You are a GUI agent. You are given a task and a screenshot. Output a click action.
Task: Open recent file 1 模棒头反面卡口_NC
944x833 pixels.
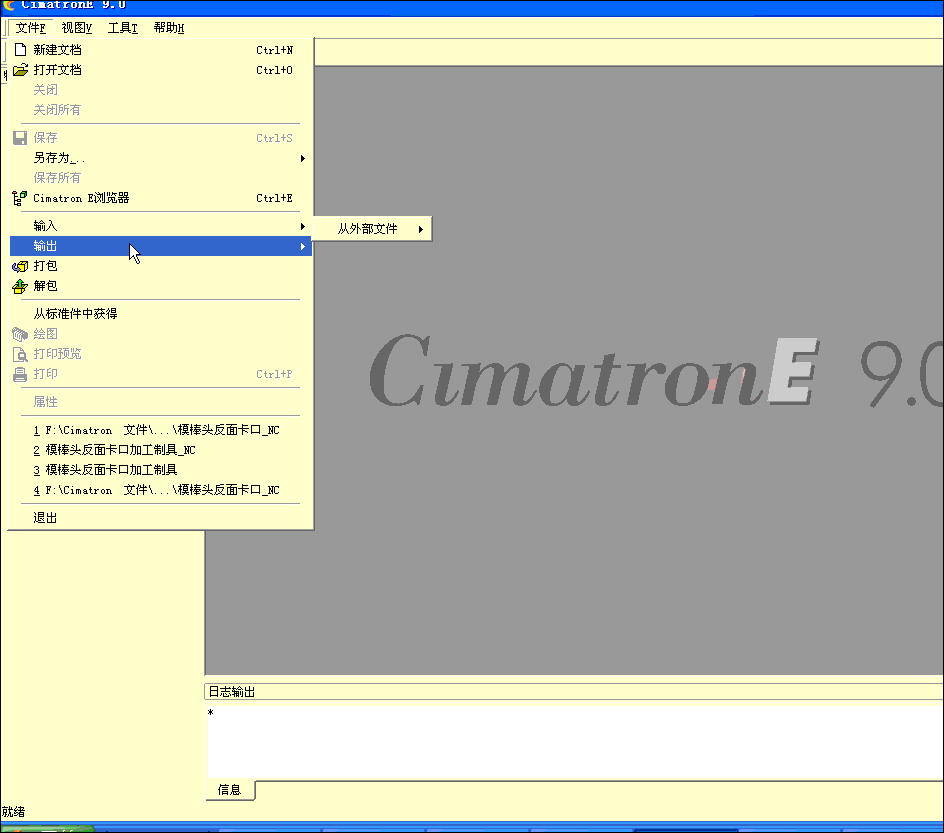click(x=161, y=430)
